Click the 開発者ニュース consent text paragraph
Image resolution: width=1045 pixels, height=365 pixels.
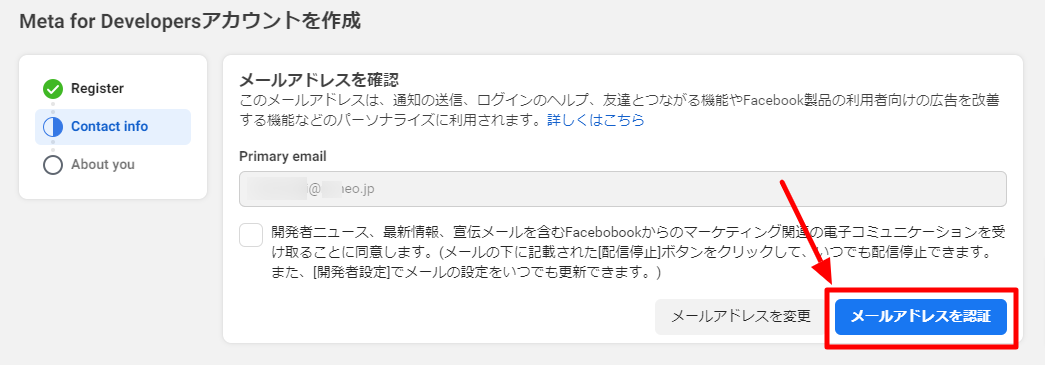(638, 252)
